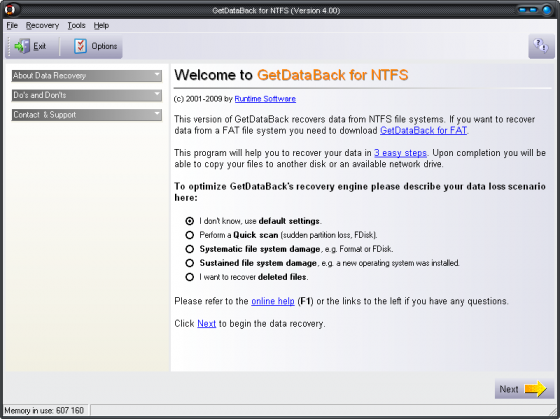Click the inline Next link in text

point(206,324)
